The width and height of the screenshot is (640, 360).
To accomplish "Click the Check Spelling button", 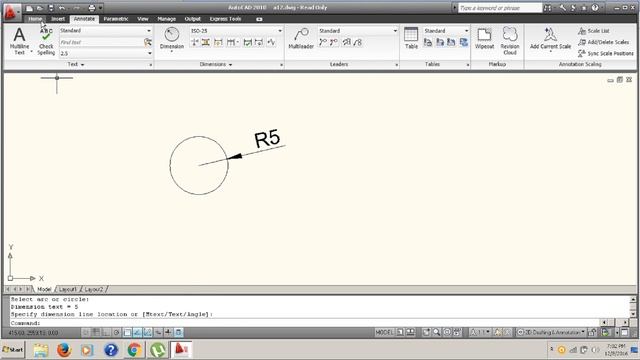I will [46, 41].
